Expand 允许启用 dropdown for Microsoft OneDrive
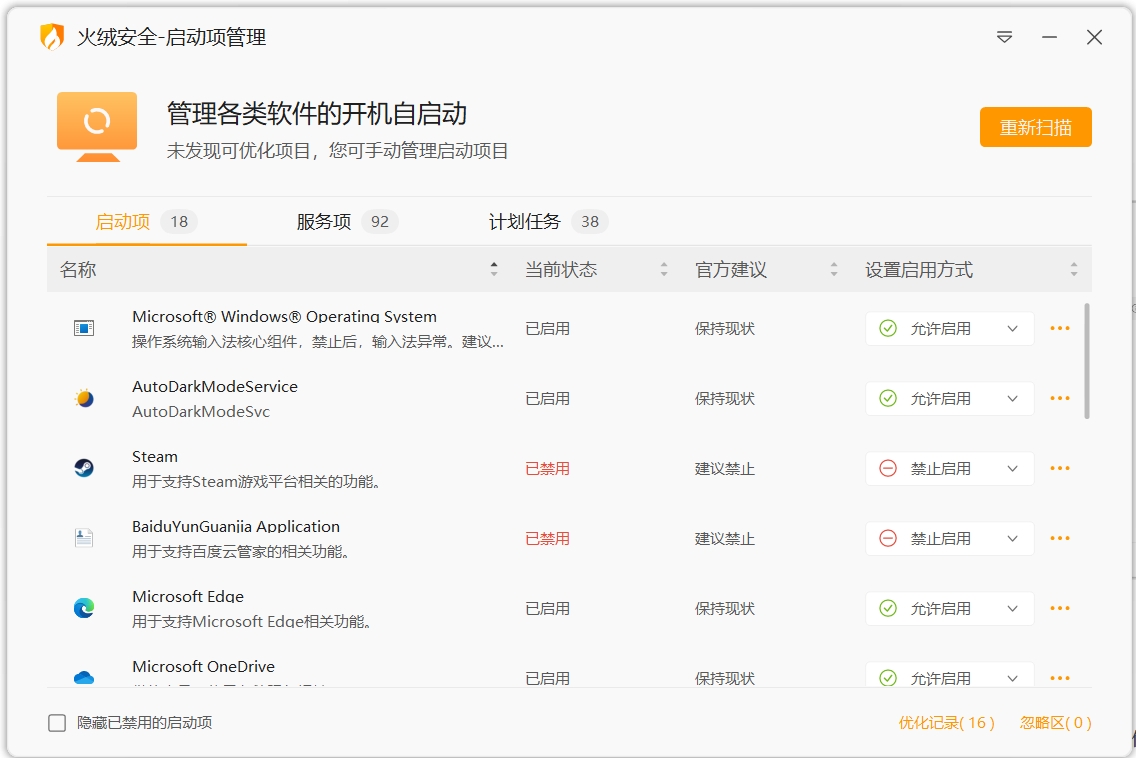This screenshot has height=758, width=1136. pyautogui.click(x=950, y=674)
